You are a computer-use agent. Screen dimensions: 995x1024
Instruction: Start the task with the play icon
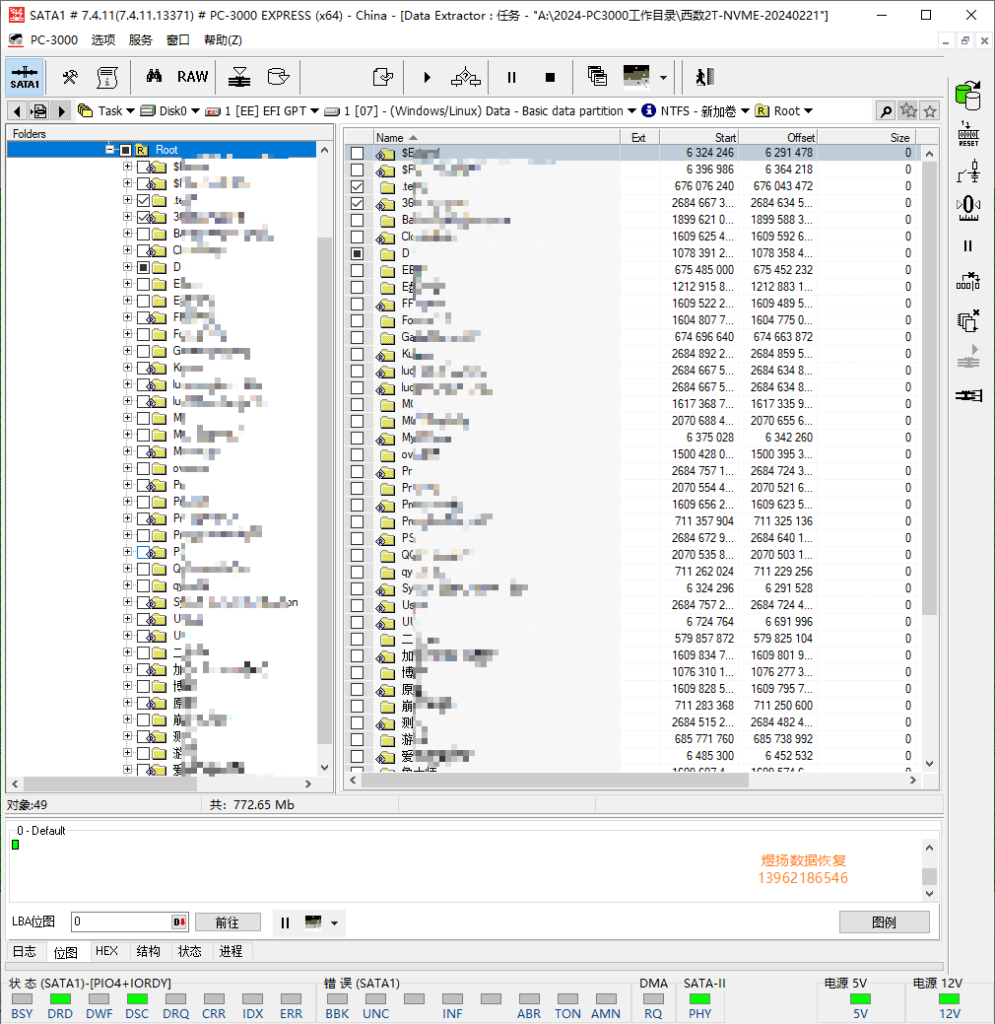click(427, 78)
